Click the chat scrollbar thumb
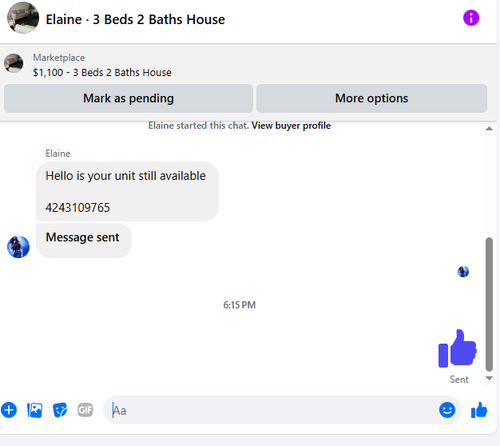 [x=489, y=304]
